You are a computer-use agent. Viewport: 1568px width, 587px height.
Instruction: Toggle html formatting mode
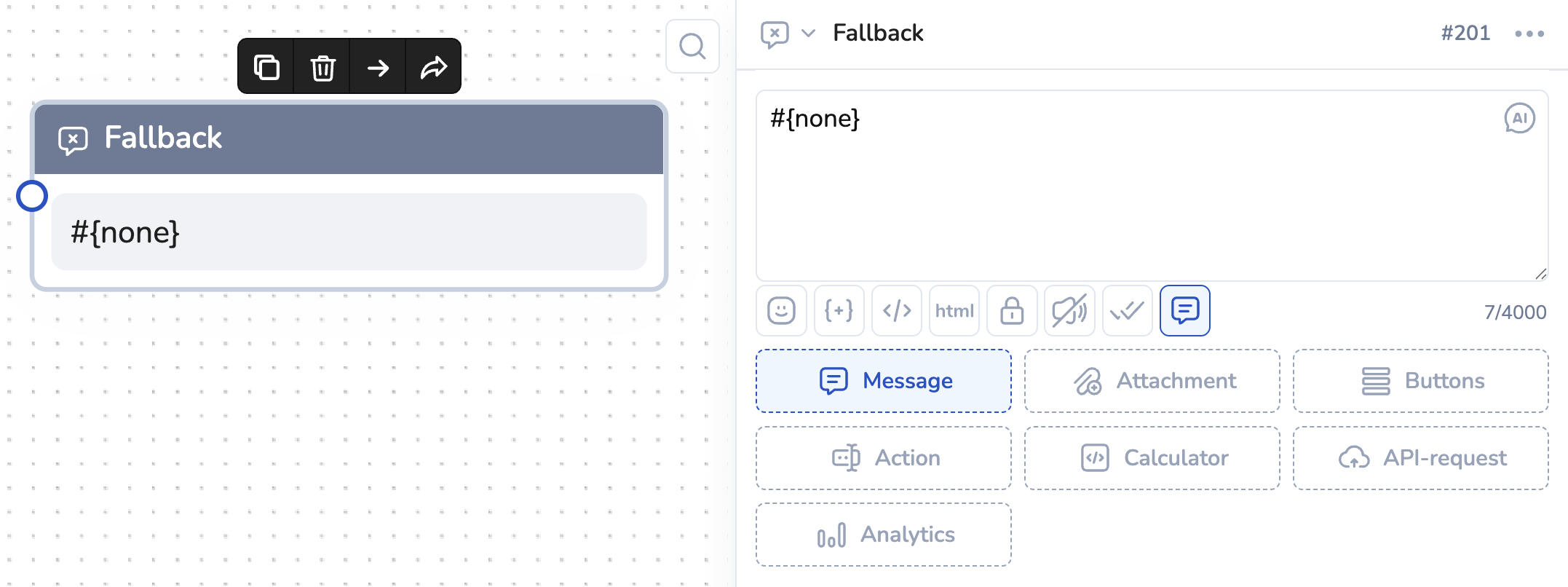point(954,311)
